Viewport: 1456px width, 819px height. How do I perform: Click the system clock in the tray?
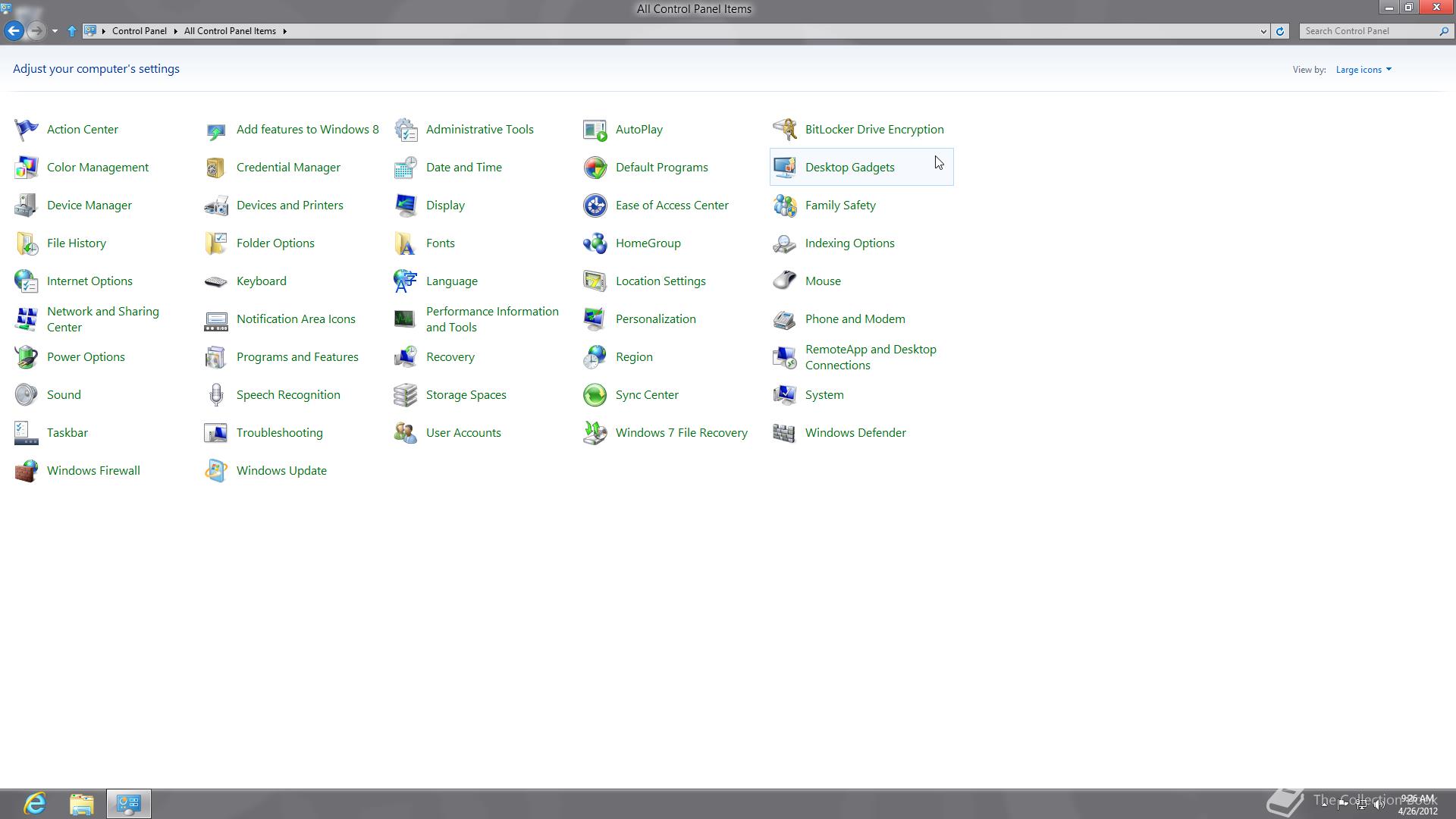pyautogui.click(x=1417, y=805)
